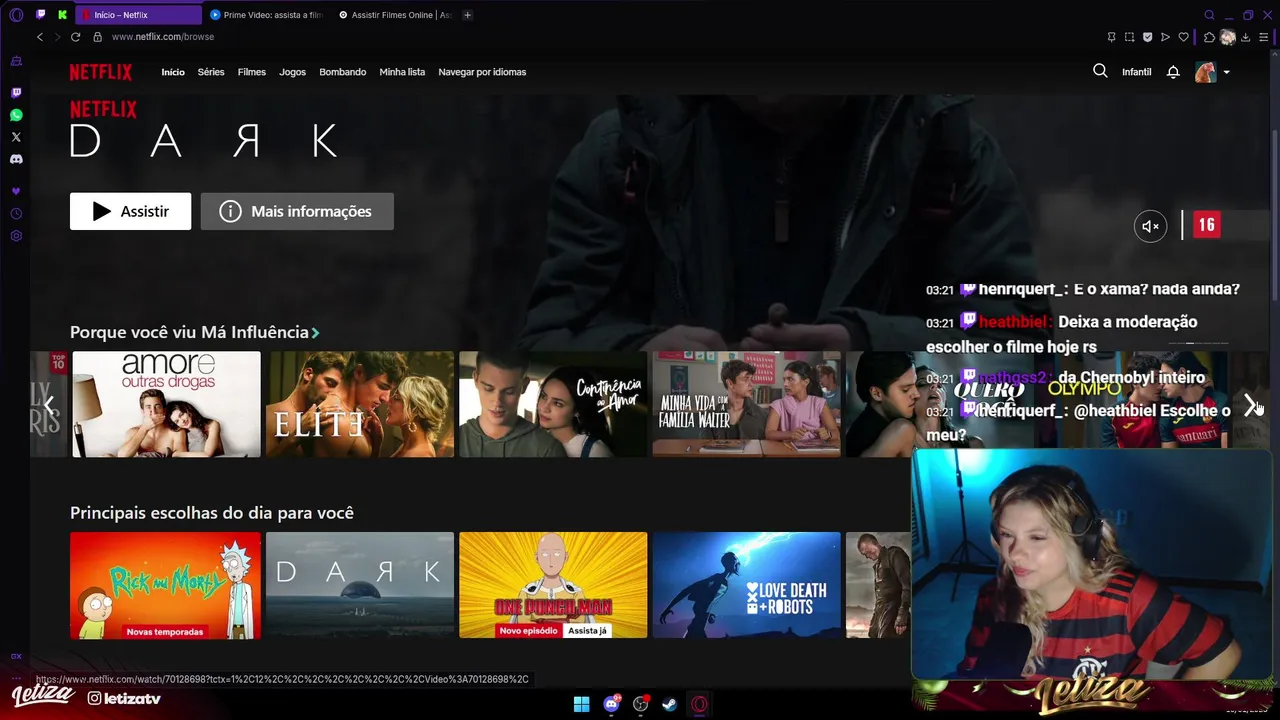Switch to Prime Video tab
The width and height of the screenshot is (1280, 720).
point(266,15)
